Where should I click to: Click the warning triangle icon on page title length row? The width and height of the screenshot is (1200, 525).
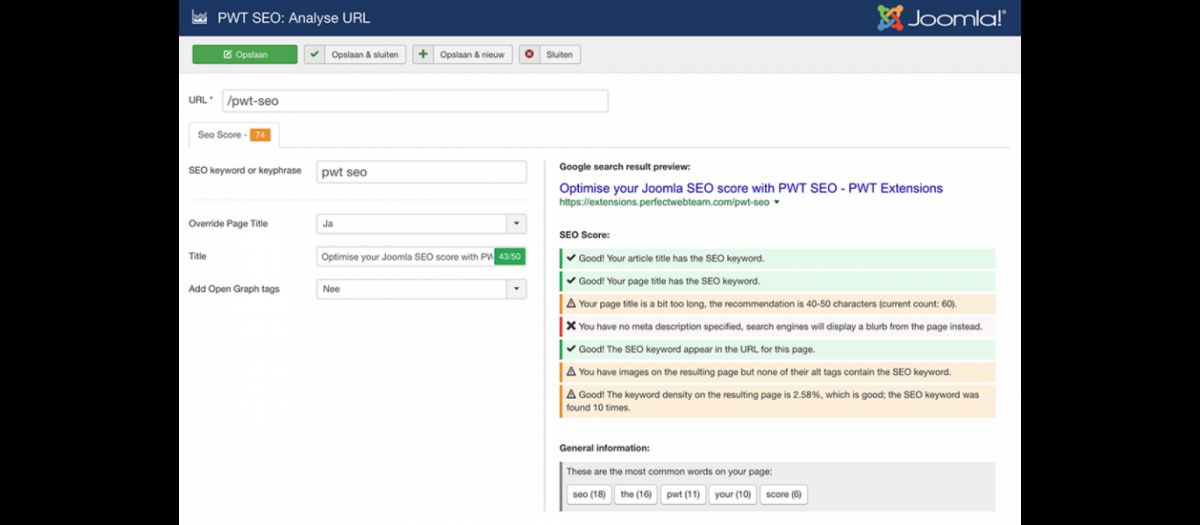(571, 304)
